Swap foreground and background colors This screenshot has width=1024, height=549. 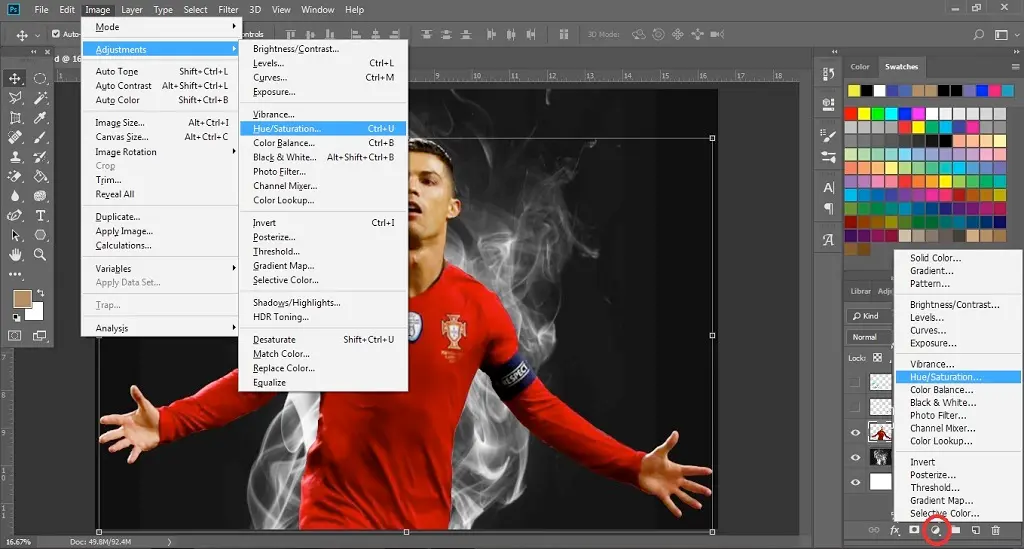pos(40,293)
